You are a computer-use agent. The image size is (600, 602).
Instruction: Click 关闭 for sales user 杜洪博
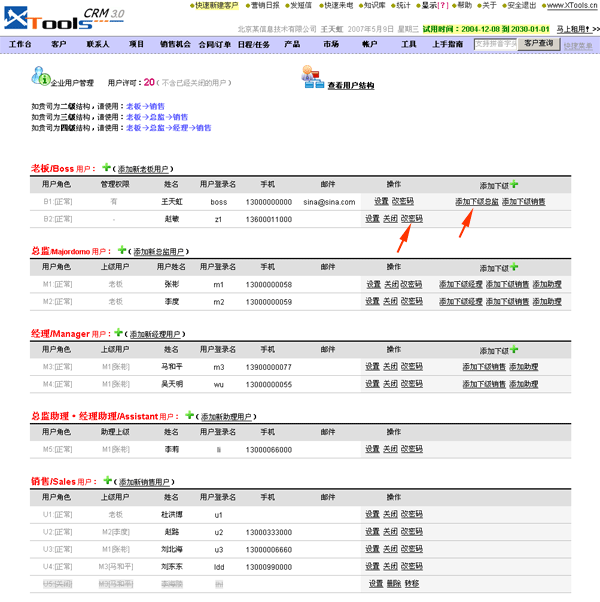[x=390, y=514]
